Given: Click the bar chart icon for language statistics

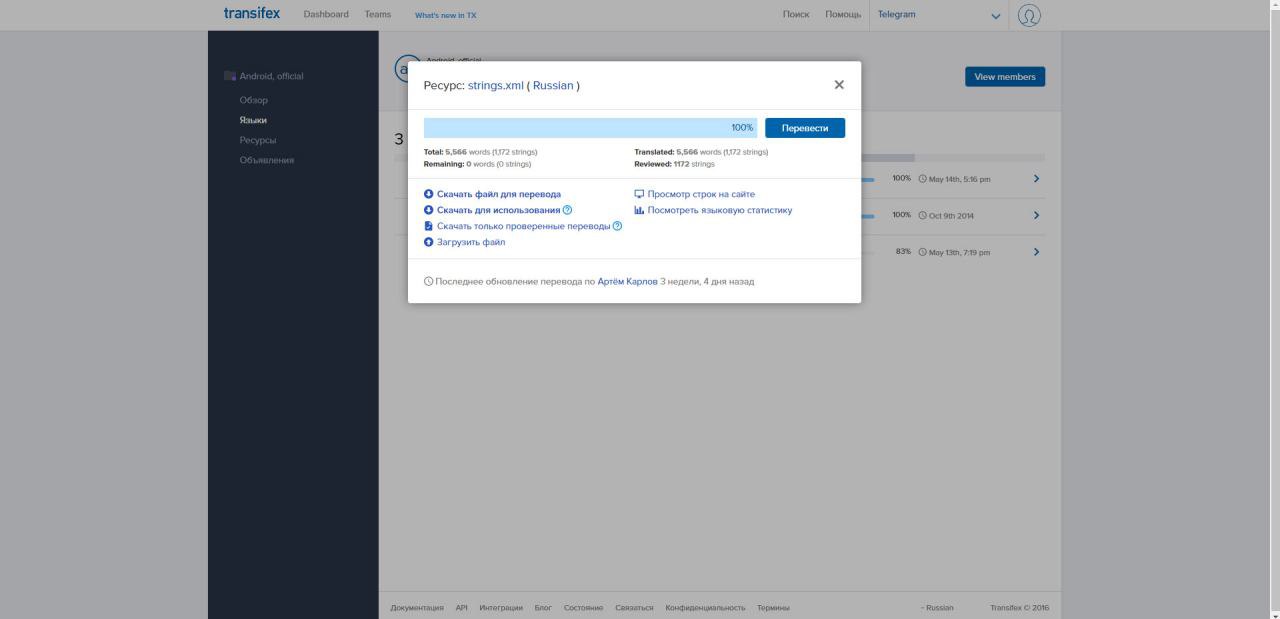Looking at the screenshot, I should pyautogui.click(x=640, y=210).
